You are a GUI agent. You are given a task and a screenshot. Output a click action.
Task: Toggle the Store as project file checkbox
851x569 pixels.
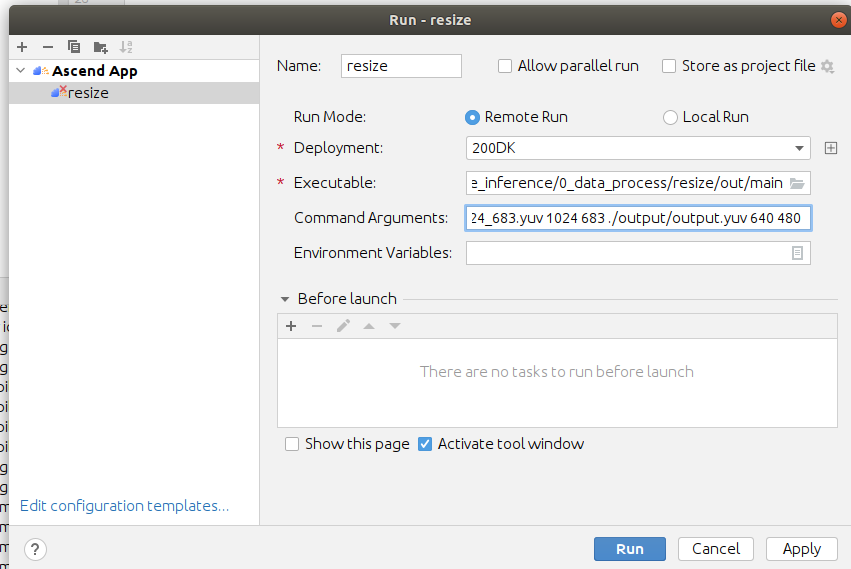(670, 66)
